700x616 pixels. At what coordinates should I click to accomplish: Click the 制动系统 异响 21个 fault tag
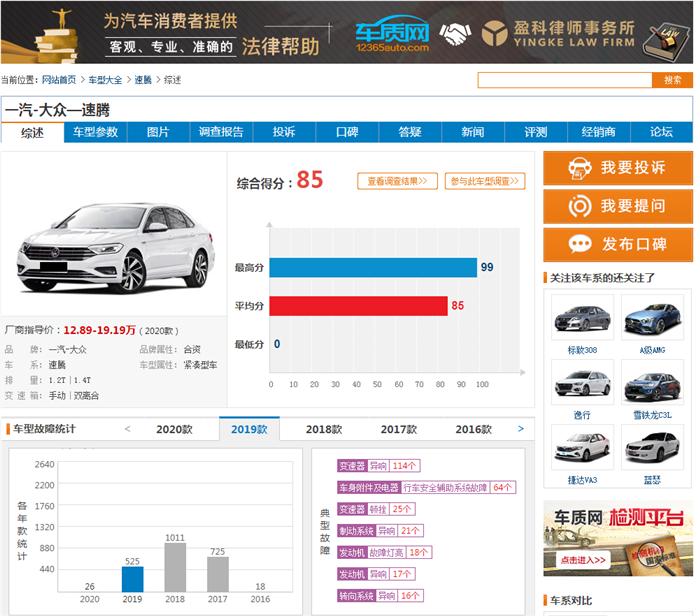click(380, 531)
